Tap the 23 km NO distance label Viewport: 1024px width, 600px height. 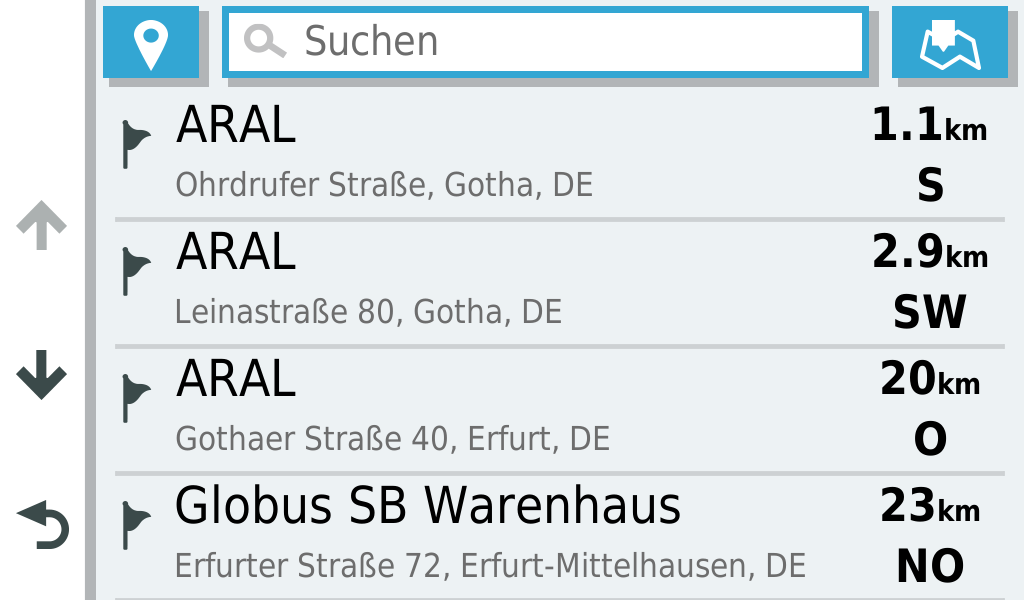[929, 536]
